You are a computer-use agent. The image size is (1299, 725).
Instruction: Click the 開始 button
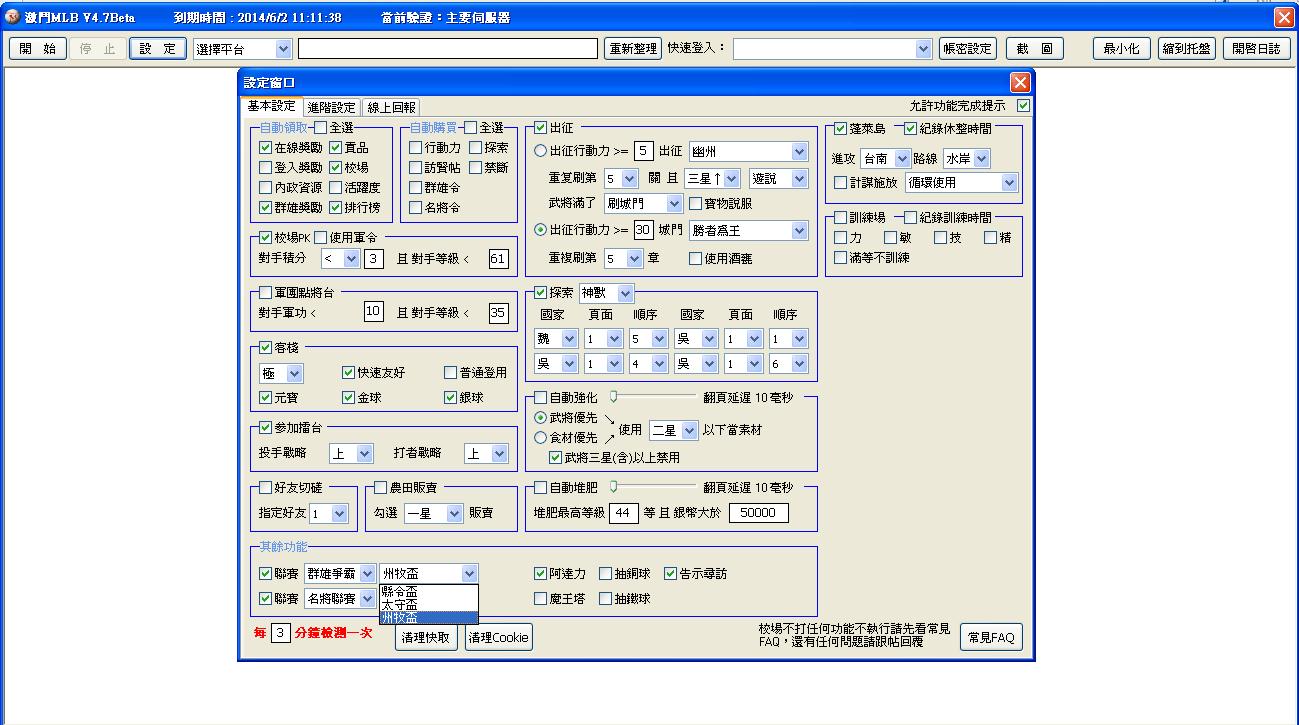pos(38,48)
